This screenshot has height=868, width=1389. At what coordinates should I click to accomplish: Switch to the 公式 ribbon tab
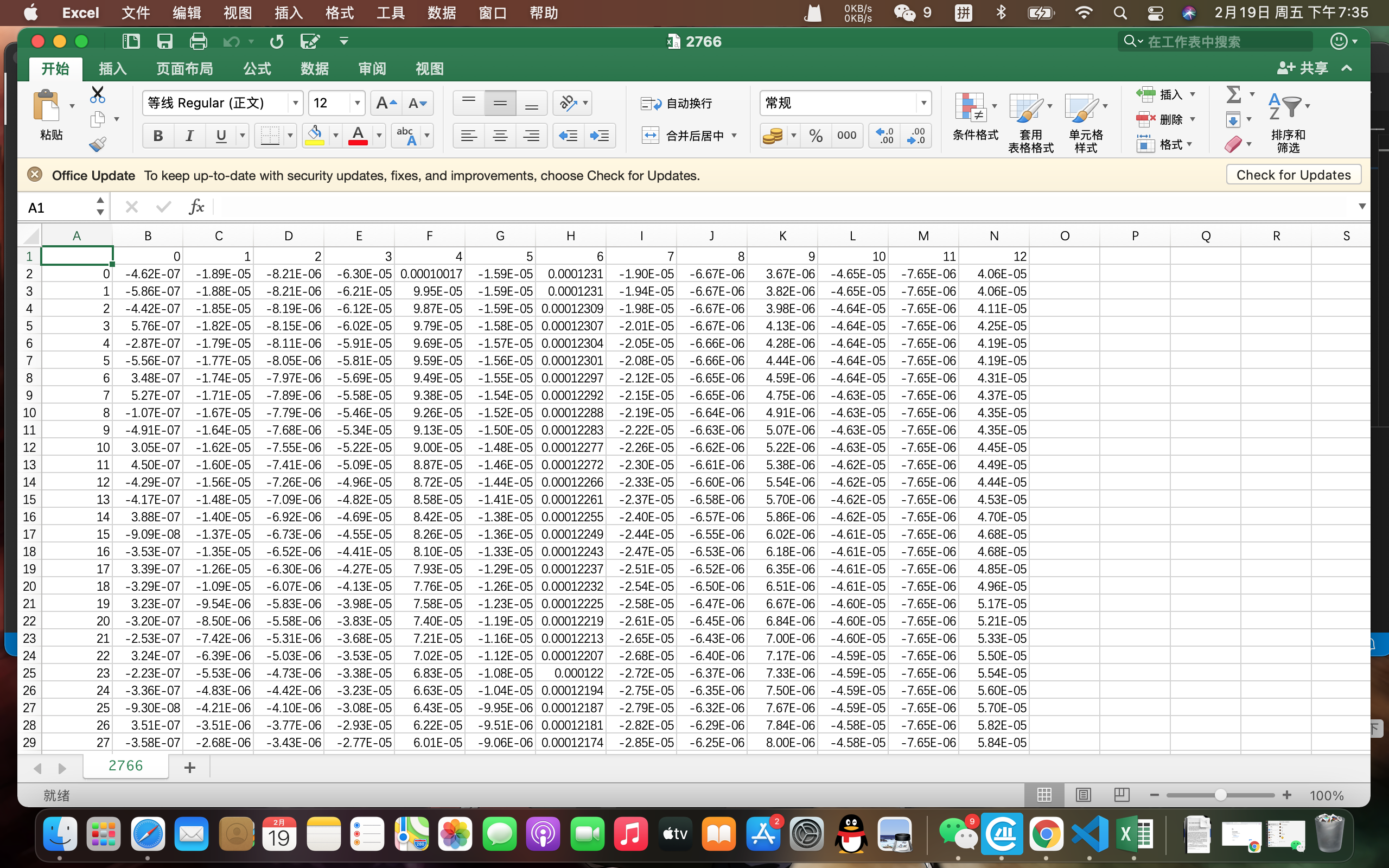tap(256, 68)
